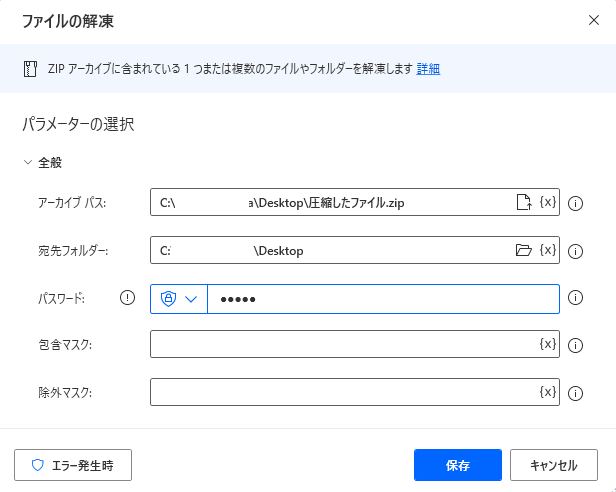Click the パラメーターの選択 heading

78,124
